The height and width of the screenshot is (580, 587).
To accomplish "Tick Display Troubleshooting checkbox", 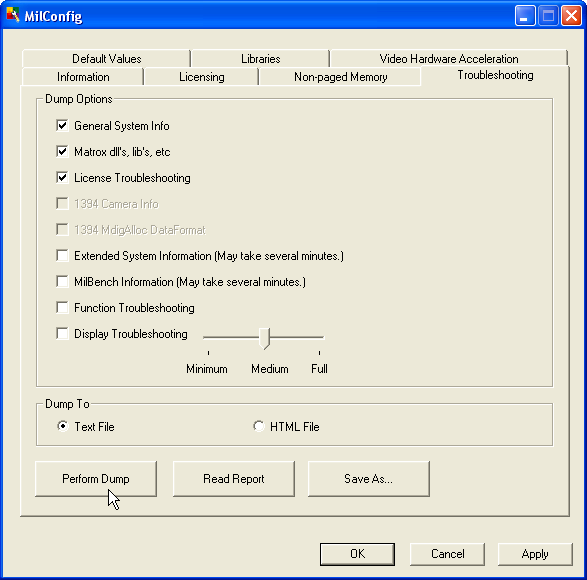I will [x=62, y=333].
